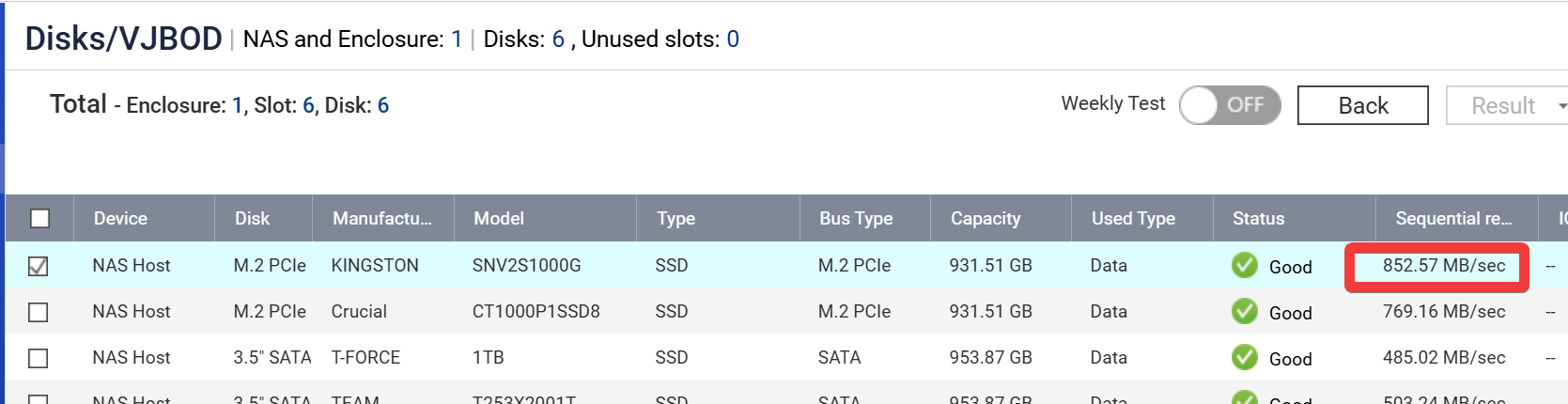Check the select-all checkbox in table header
Image resolution: width=1568 pixels, height=404 pixels.
[x=39, y=219]
